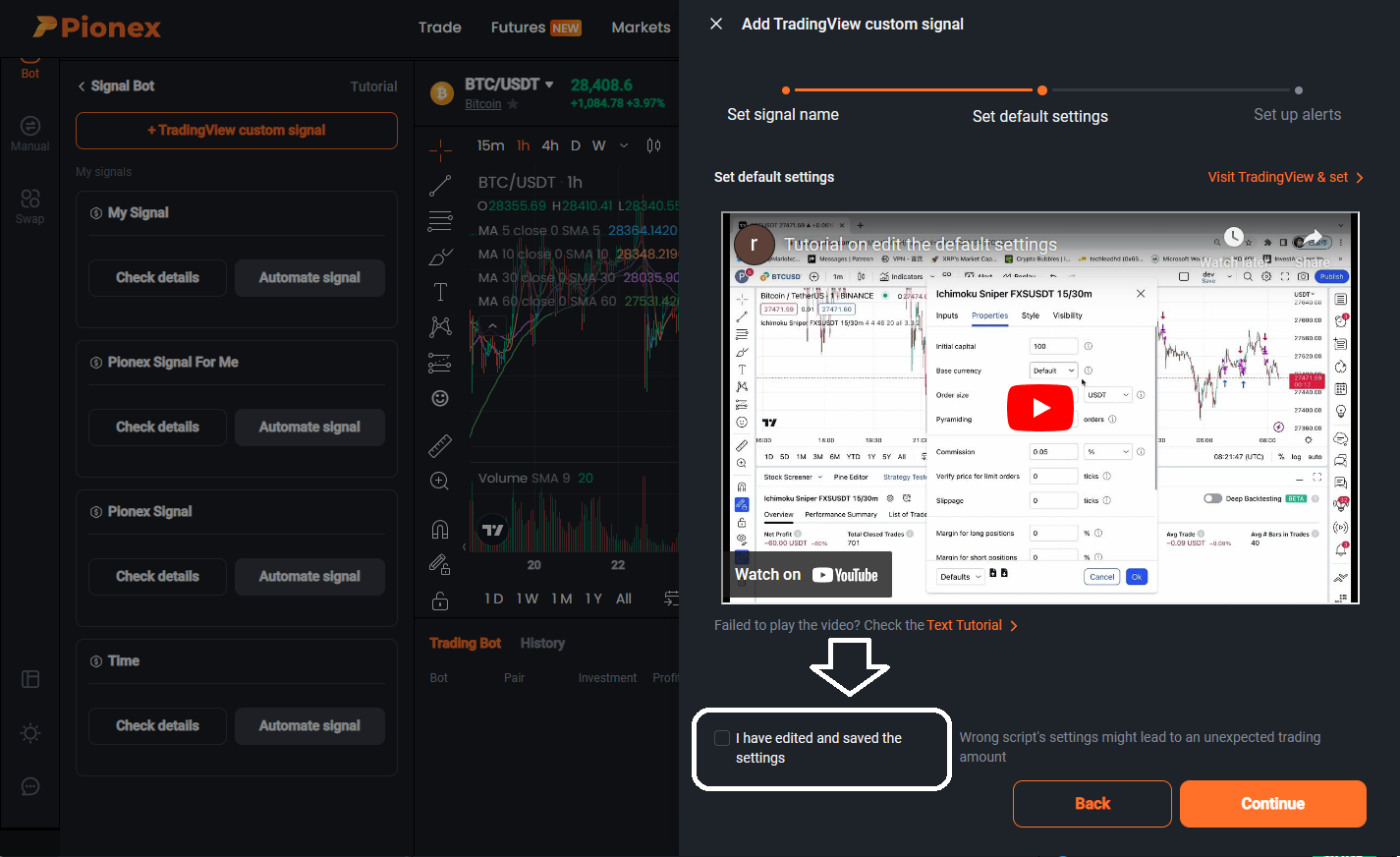Expand more chart intervals dropdown
Image resolution: width=1400 pixels, height=857 pixels.
(x=624, y=145)
